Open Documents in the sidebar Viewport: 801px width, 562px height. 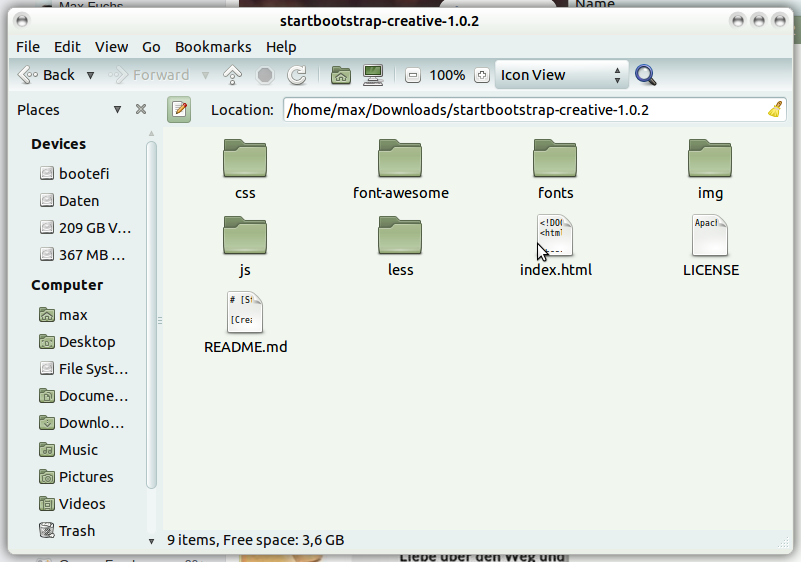(x=84, y=396)
